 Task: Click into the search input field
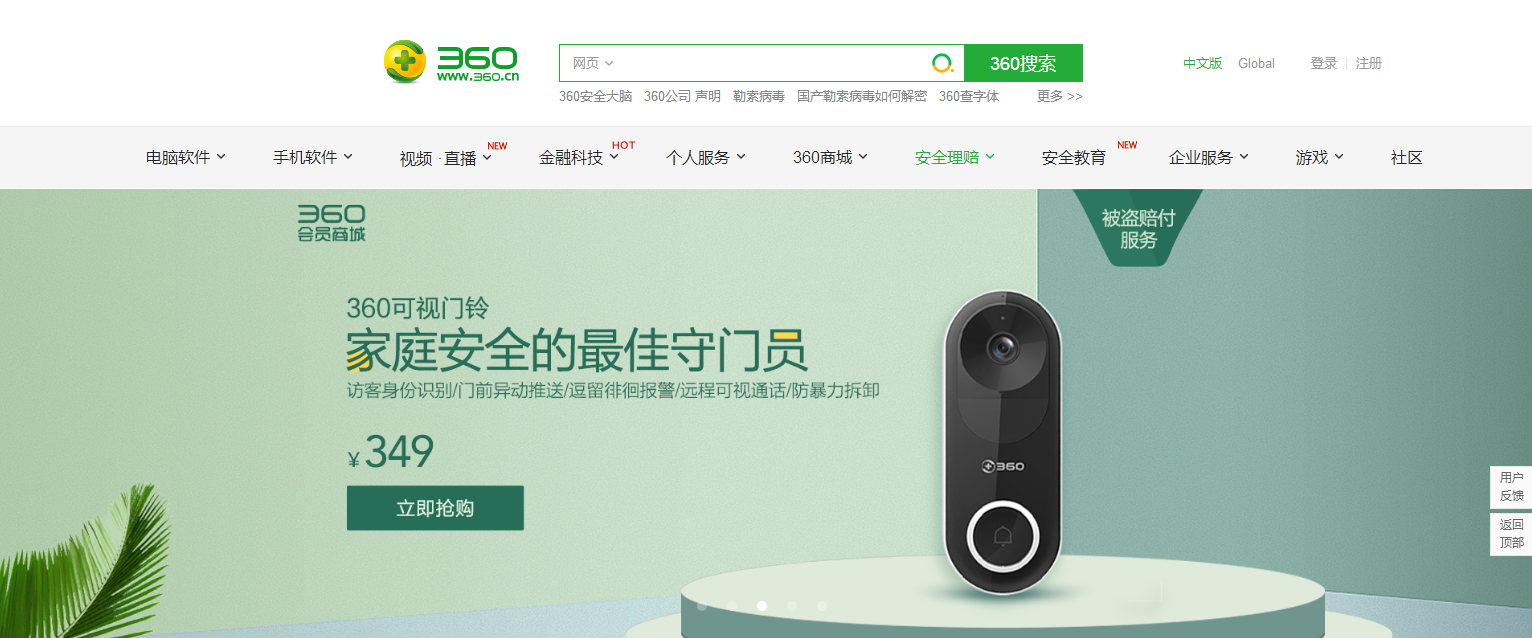click(772, 63)
